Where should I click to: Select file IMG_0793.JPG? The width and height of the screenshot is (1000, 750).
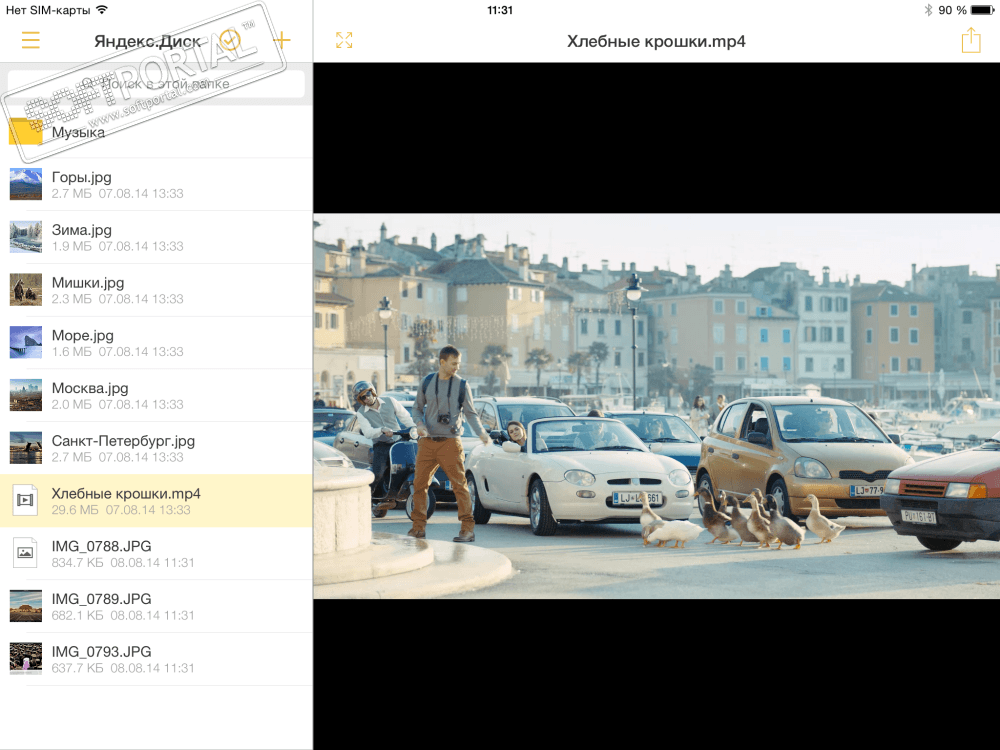[156, 659]
